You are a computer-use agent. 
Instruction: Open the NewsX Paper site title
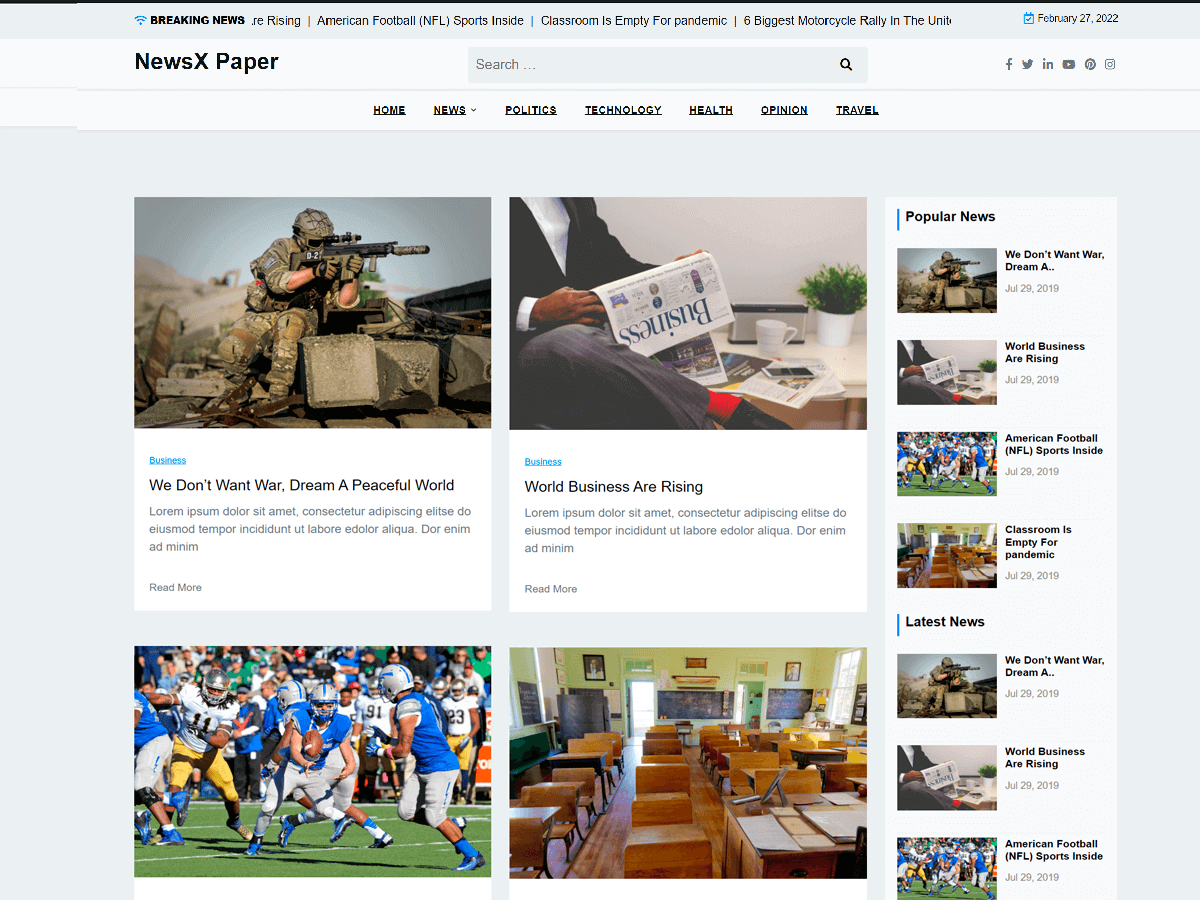pyautogui.click(x=206, y=62)
